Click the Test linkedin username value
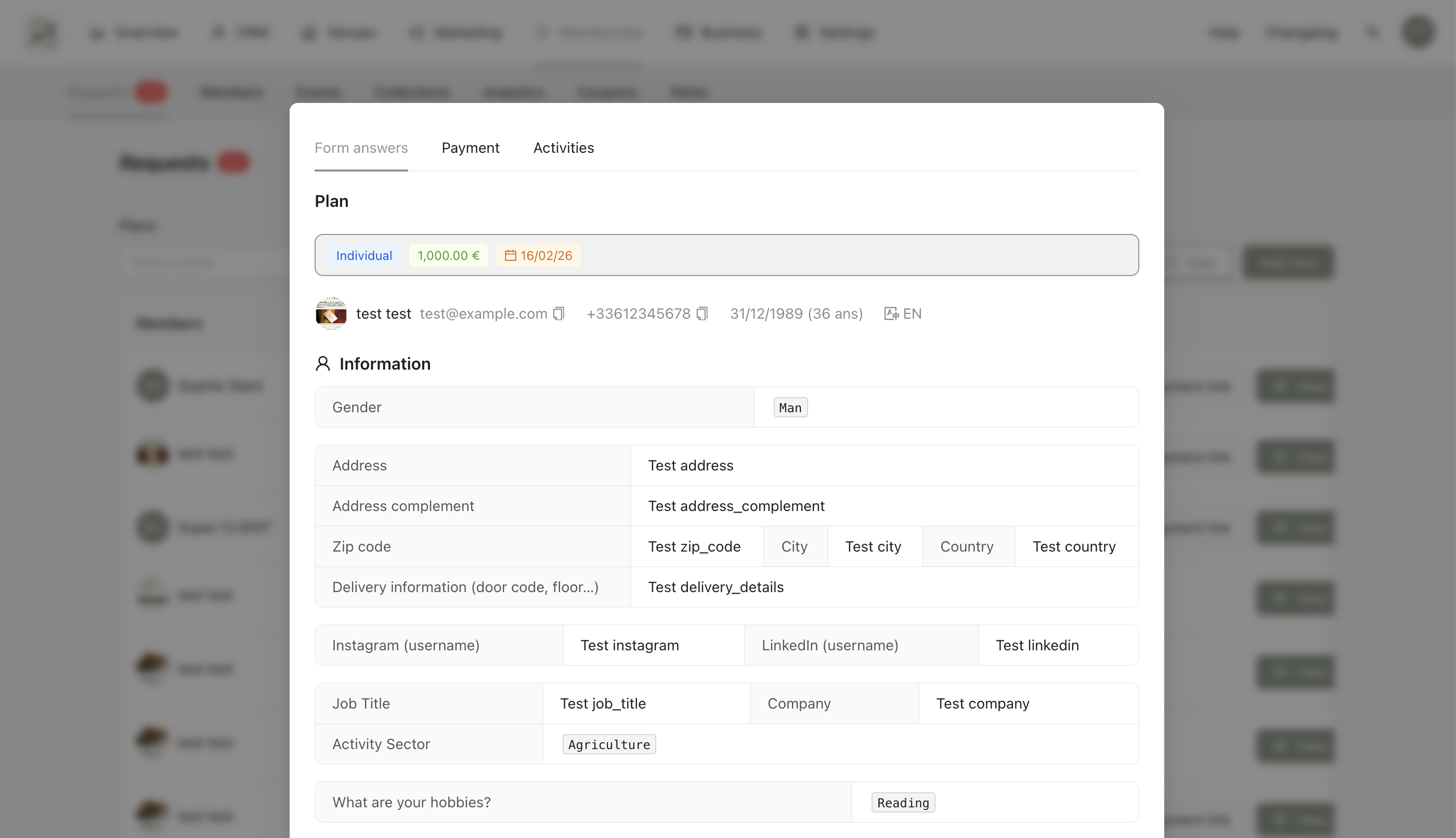Screen dimensions: 1456x838 coord(1037,645)
